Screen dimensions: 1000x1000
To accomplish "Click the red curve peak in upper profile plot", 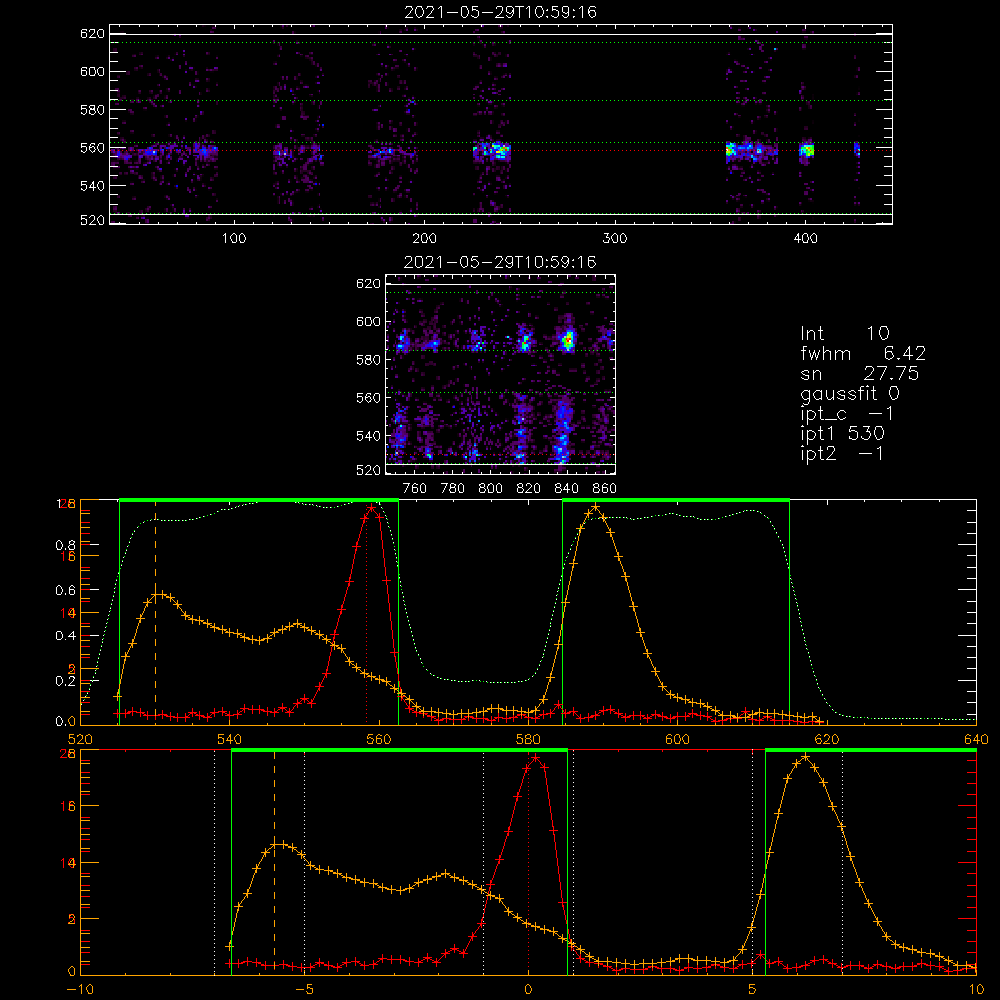I will coord(371,508).
